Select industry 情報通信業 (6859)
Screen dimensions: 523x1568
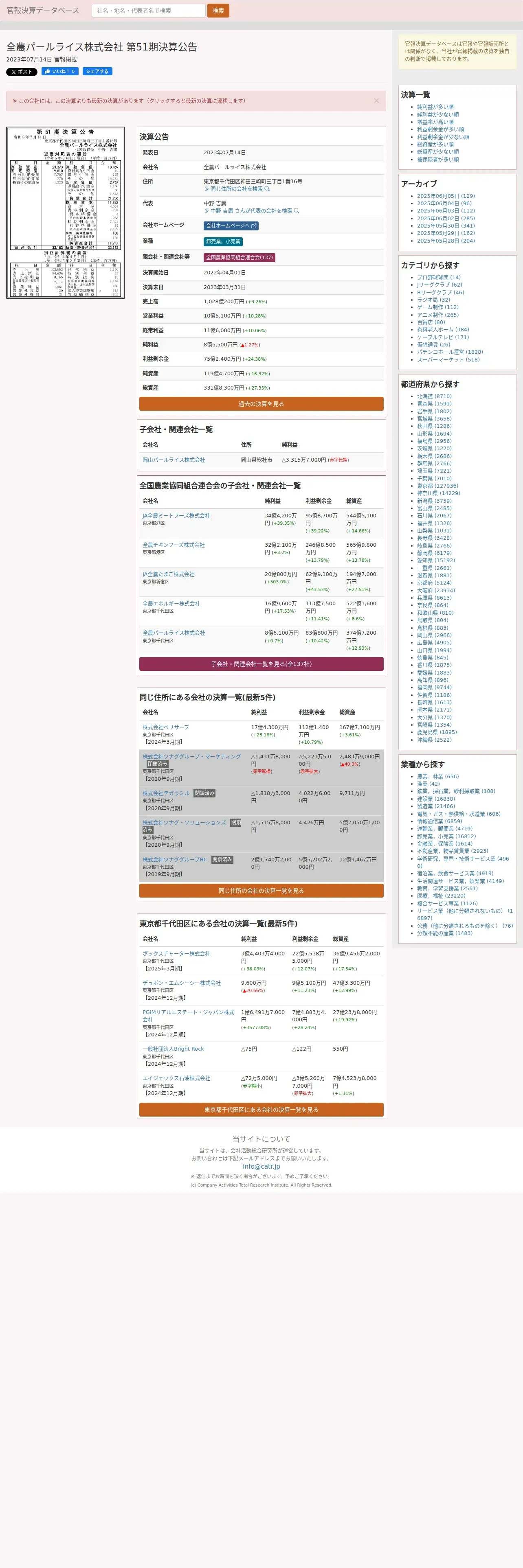click(439, 821)
